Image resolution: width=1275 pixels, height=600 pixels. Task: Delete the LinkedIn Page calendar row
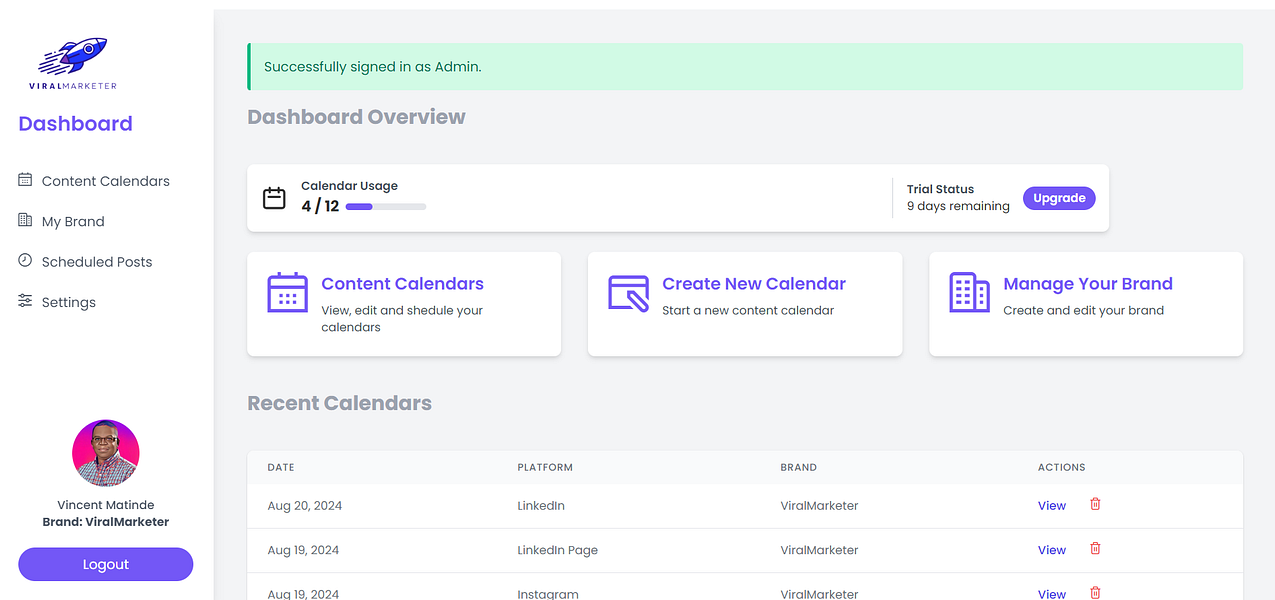[1095, 548]
